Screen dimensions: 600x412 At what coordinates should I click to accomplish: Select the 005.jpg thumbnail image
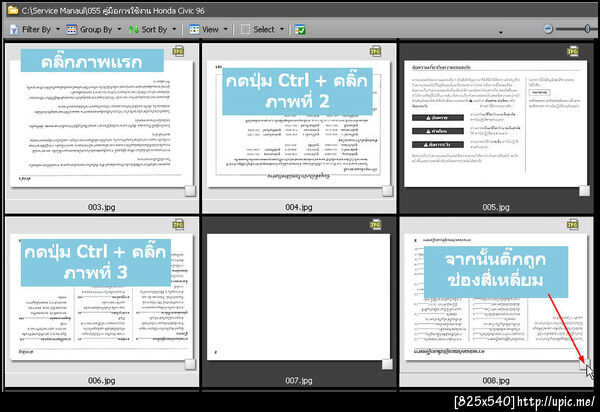click(496, 123)
